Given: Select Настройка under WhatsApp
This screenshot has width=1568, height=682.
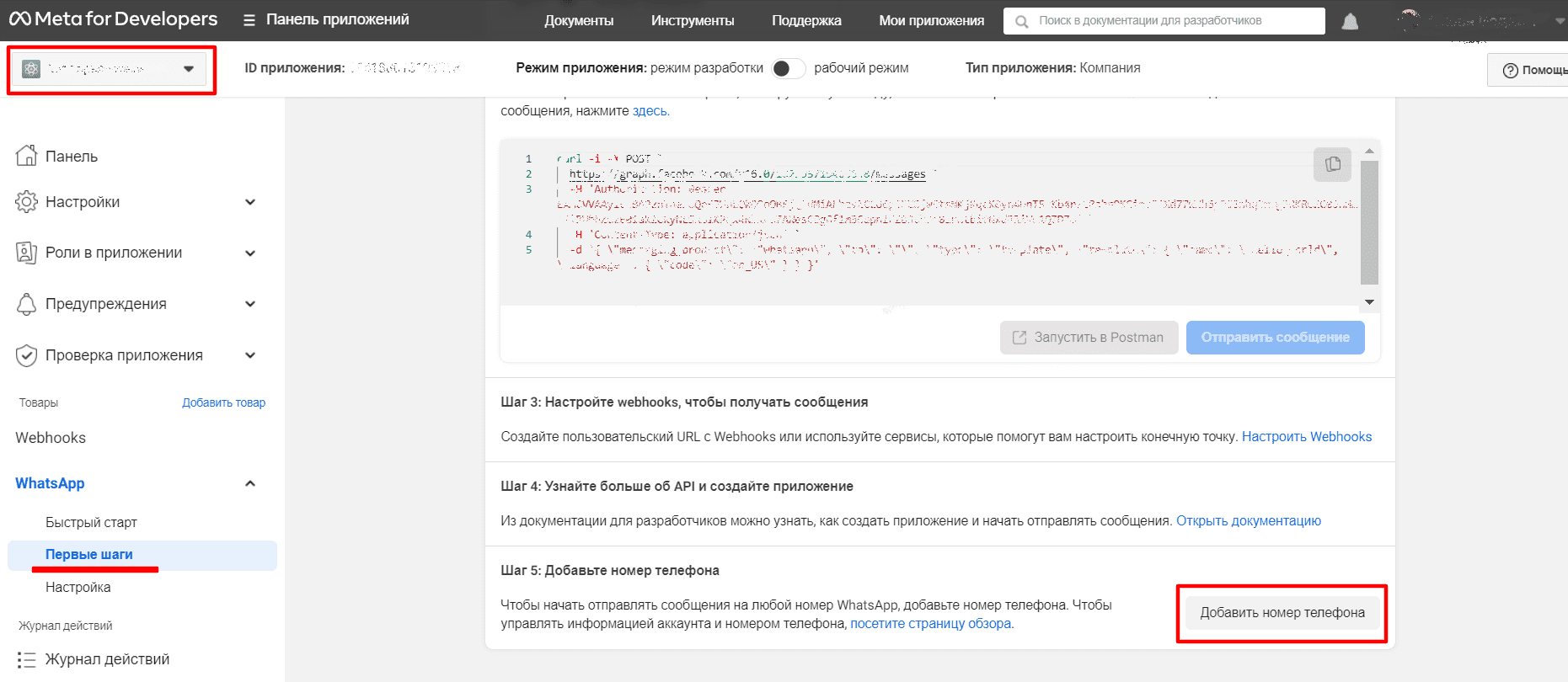Looking at the screenshot, I should pos(78,587).
